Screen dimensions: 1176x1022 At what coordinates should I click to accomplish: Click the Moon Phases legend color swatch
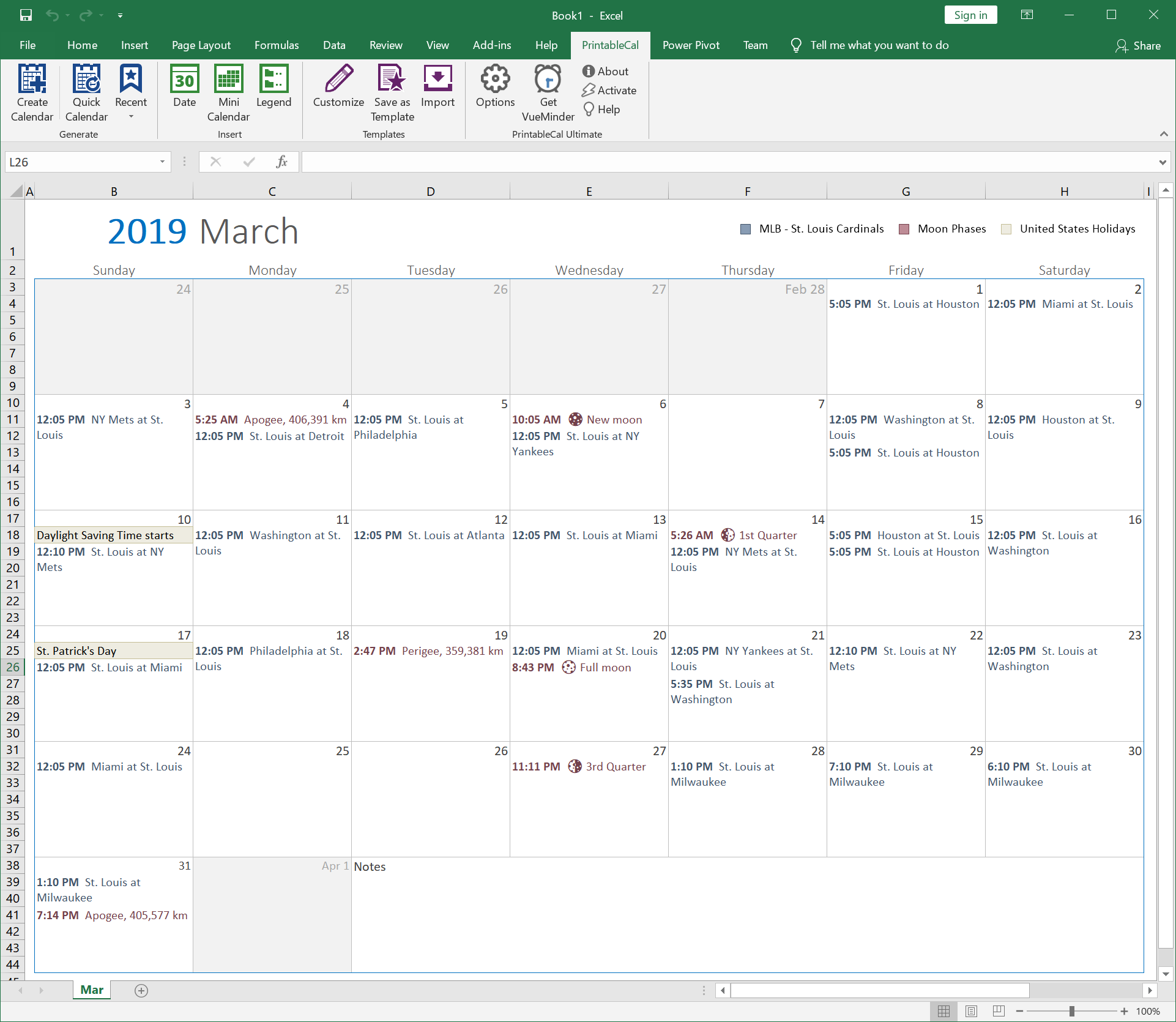pyautogui.click(x=904, y=229)
